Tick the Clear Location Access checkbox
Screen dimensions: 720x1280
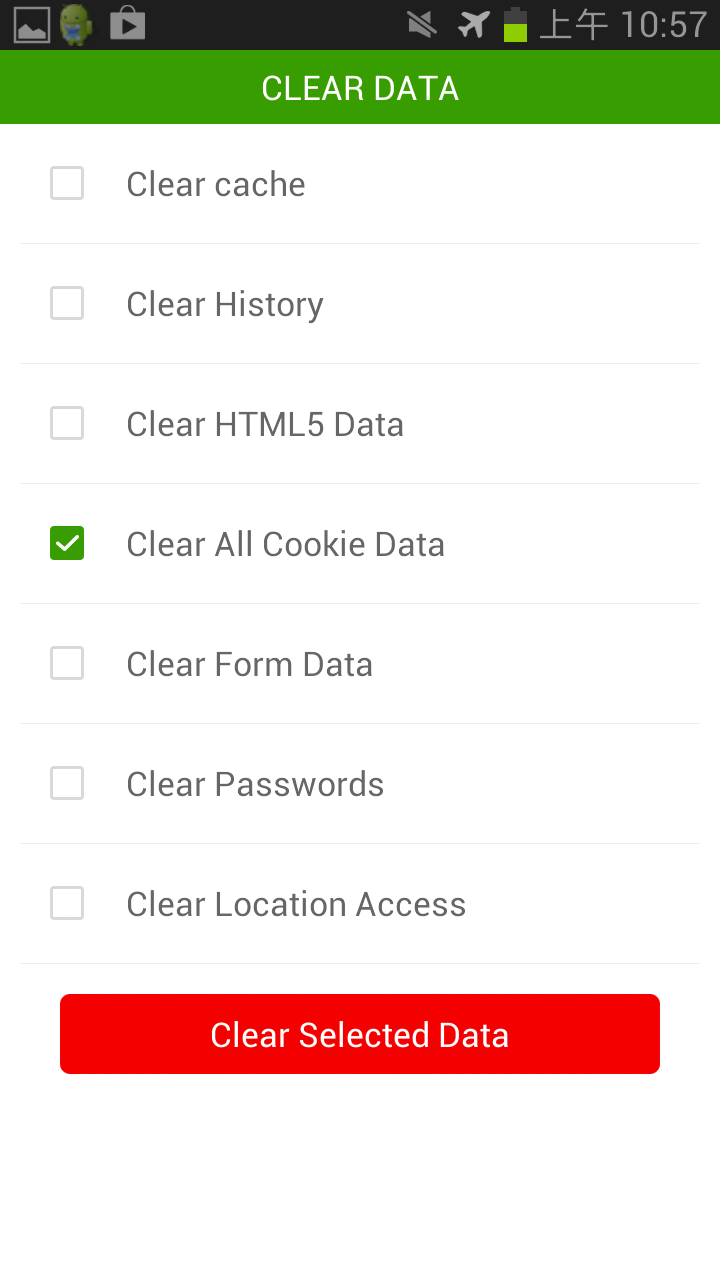pyautogui.click(x=67, y=904)
